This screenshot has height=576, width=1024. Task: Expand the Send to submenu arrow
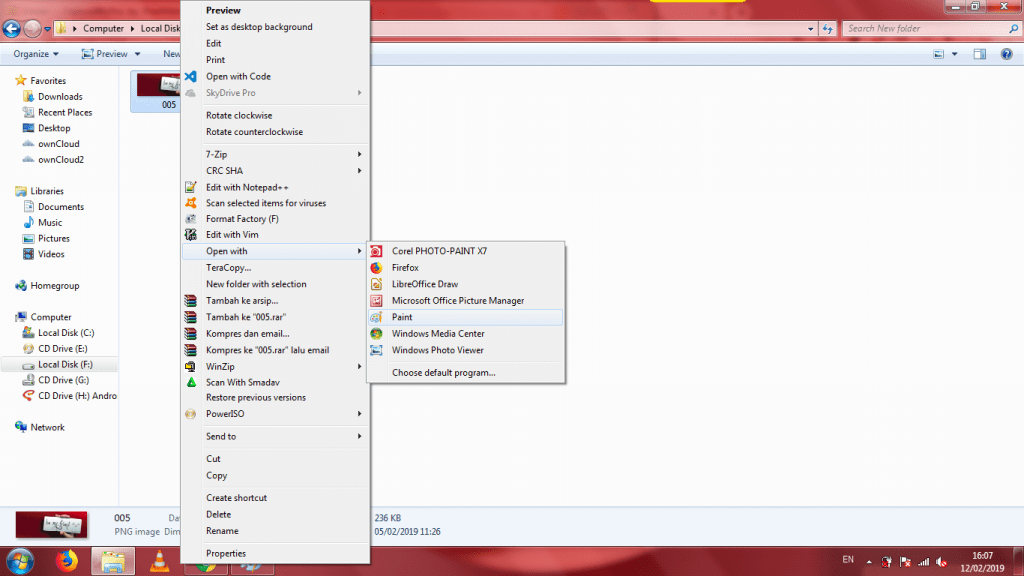click(x=359, y=436)
